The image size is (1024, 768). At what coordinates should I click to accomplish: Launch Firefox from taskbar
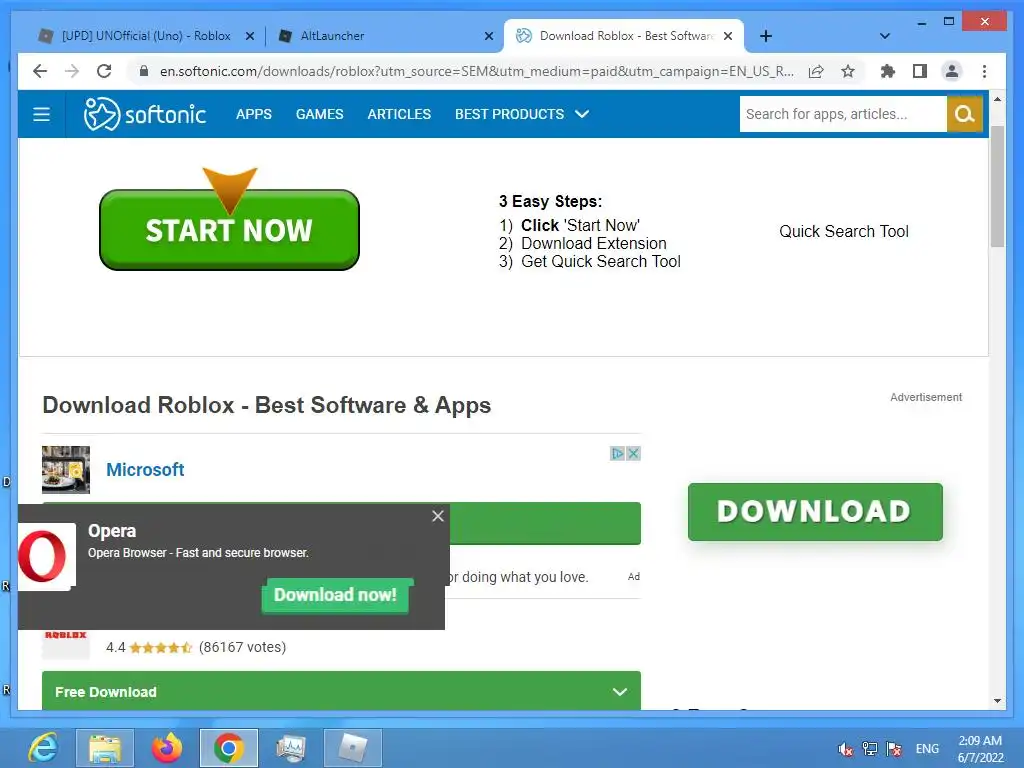click(x=167, y=748)
